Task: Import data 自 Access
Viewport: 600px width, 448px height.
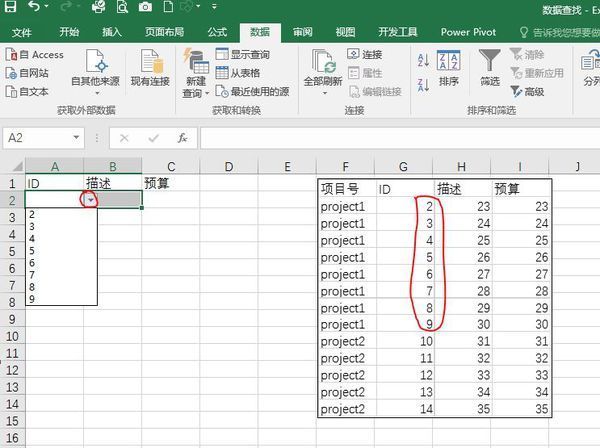Action: point(34,55)
